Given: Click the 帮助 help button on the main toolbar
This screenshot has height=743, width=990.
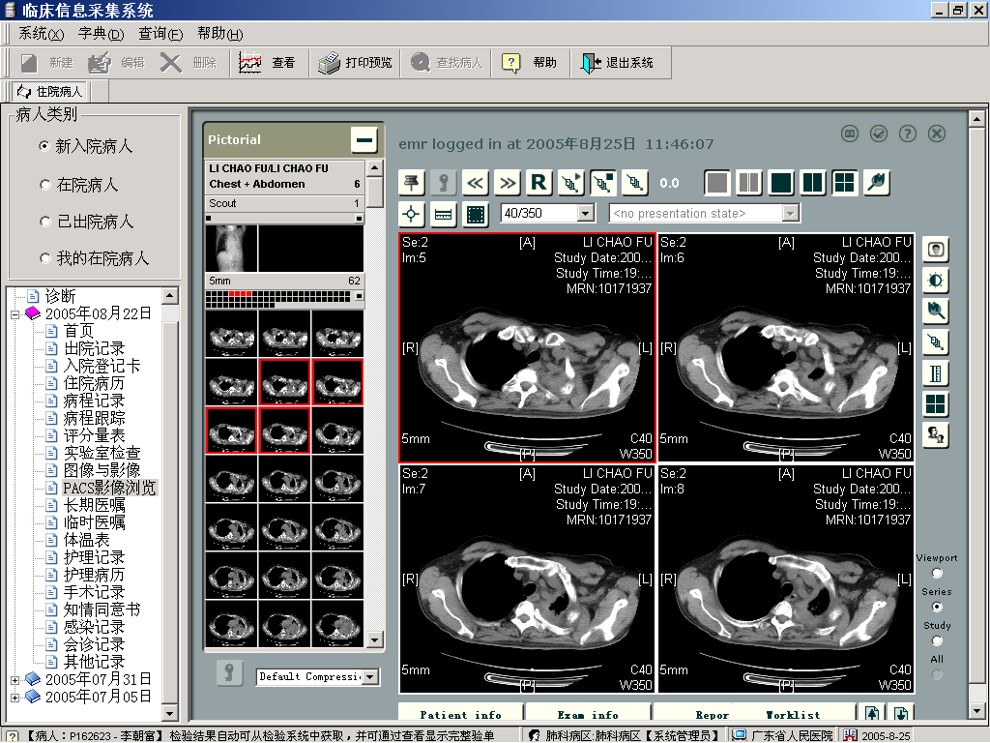Looking at the screenshot, I should coord(529,62).
